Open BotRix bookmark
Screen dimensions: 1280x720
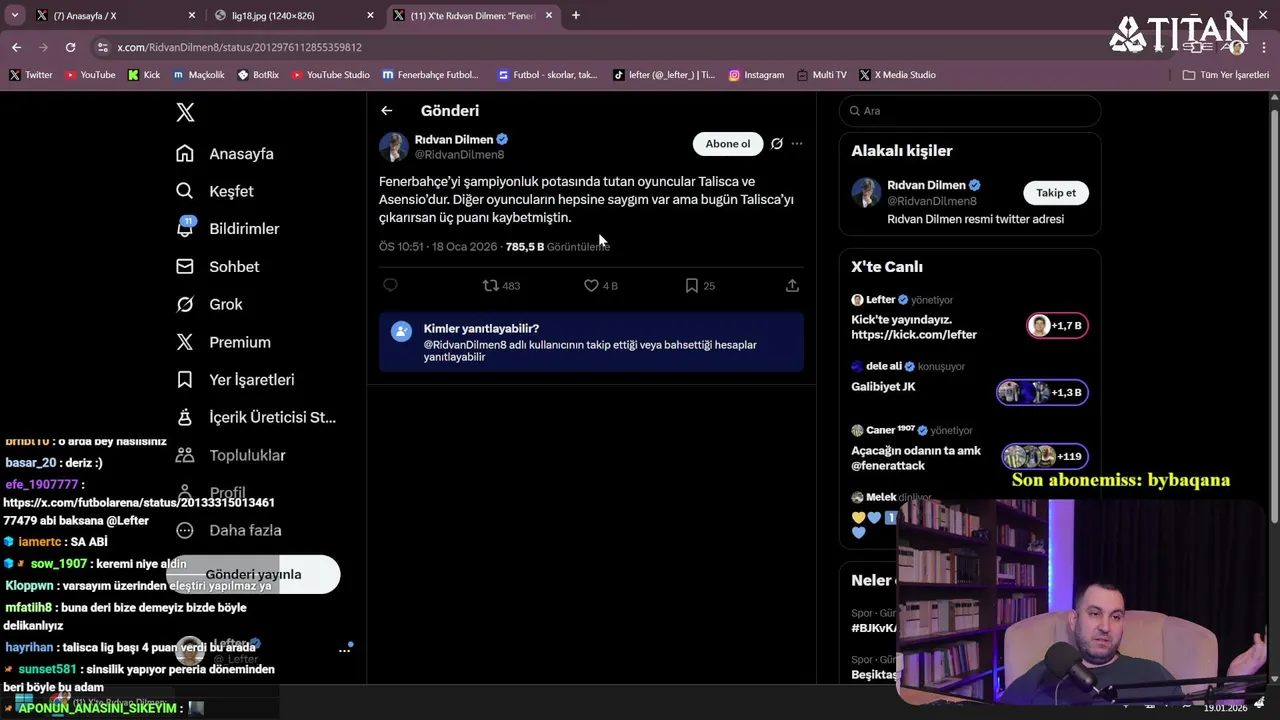258,75
